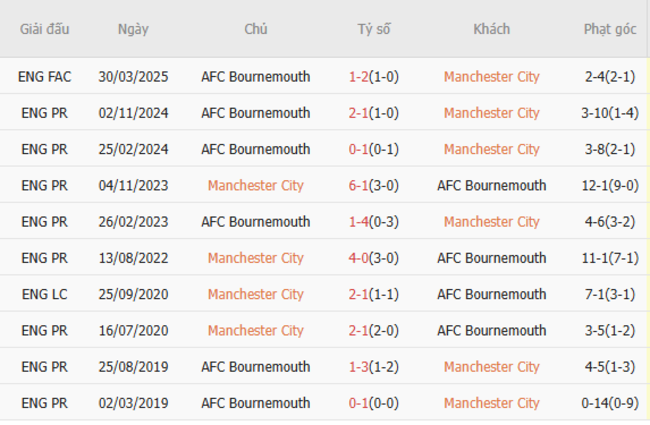
Task: Click AFC Bournemouth in the 16/07/2020 row
Action: point(491,330)
